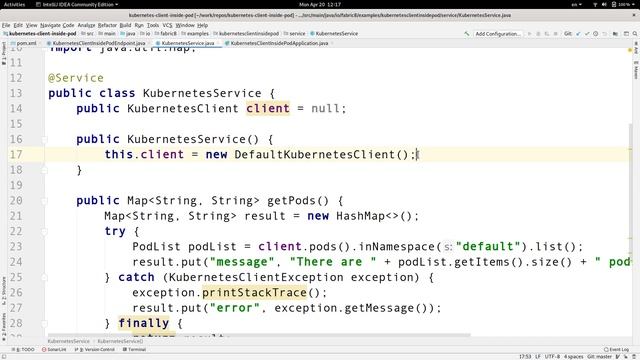This screenshot has height=360, width=640.
Task: Open the Analyze menu
Action: pyautogui.click(x=86, y=25)
